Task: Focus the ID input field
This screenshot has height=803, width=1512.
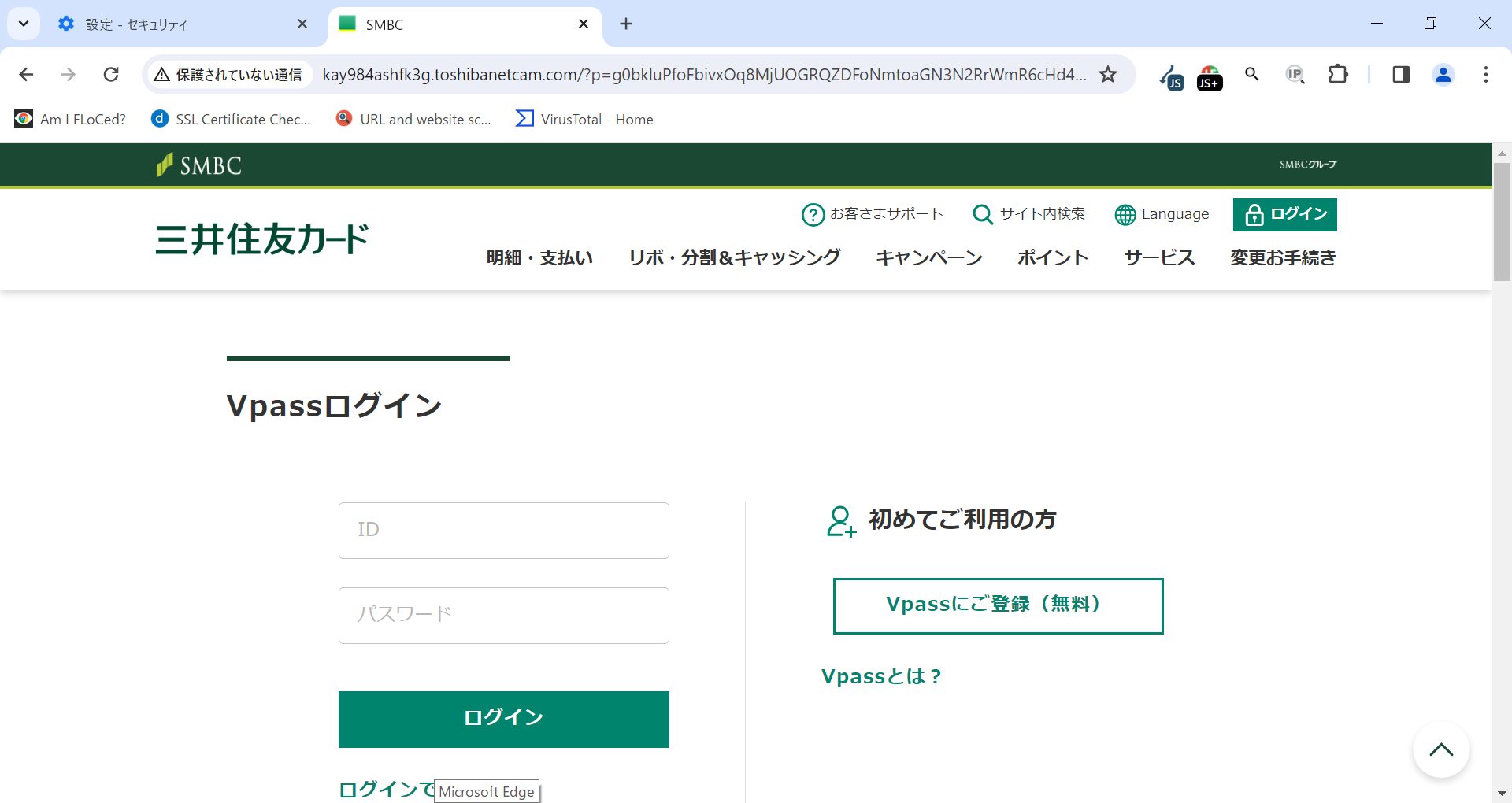Action: [504, 531]
